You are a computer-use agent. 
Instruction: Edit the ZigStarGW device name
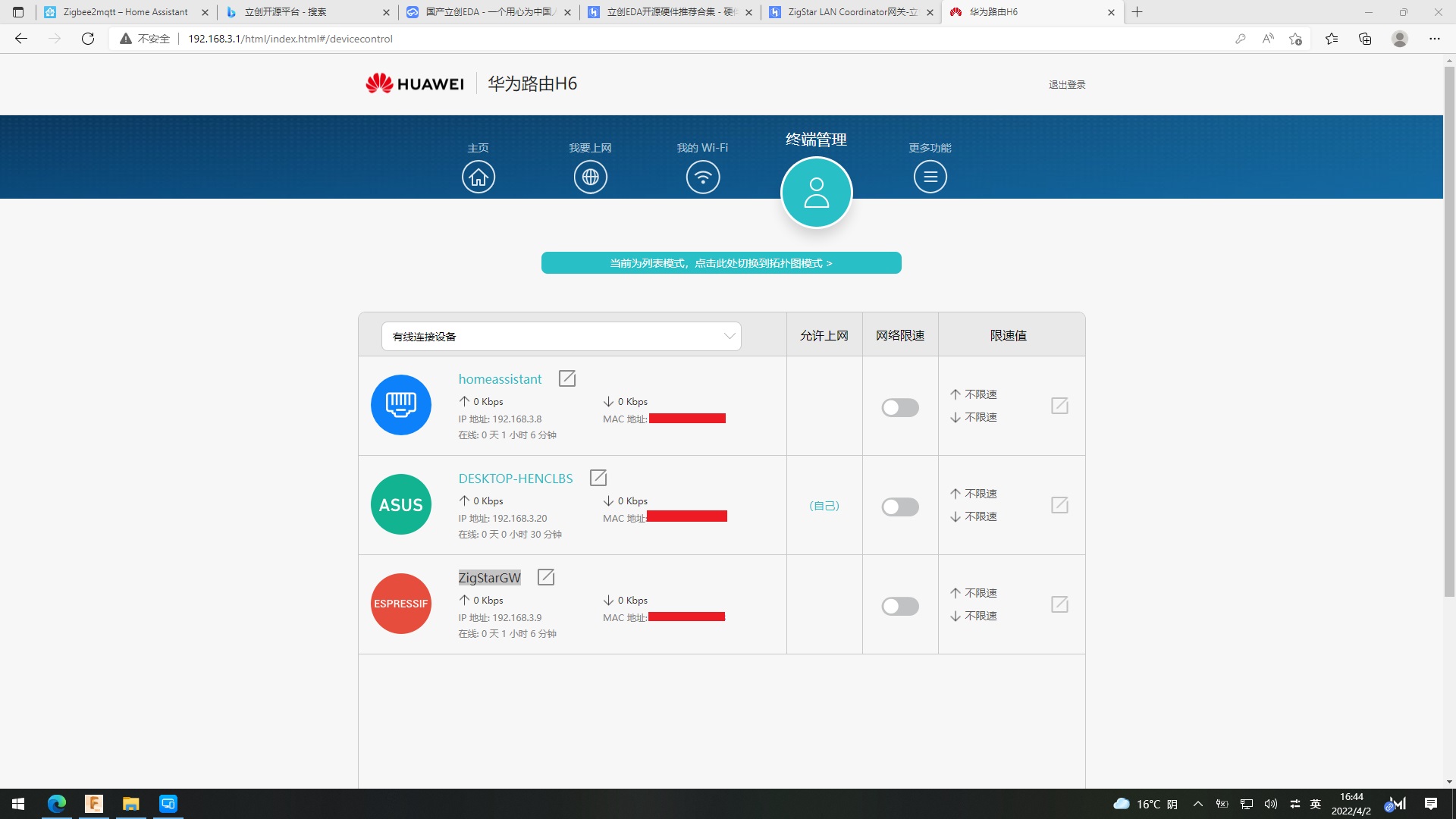tap(545, 577)
